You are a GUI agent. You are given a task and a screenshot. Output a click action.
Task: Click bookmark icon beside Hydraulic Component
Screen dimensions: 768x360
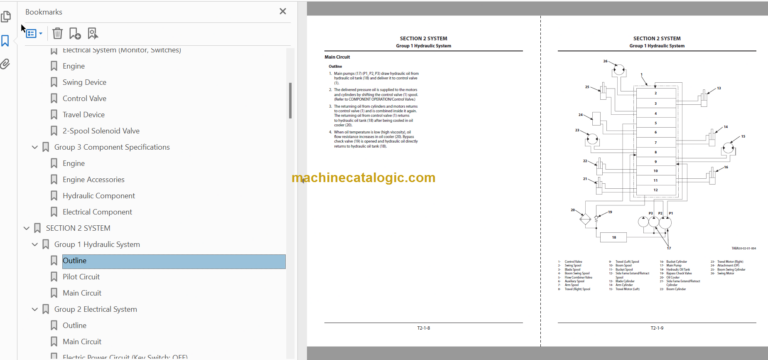tap(54, 196)
